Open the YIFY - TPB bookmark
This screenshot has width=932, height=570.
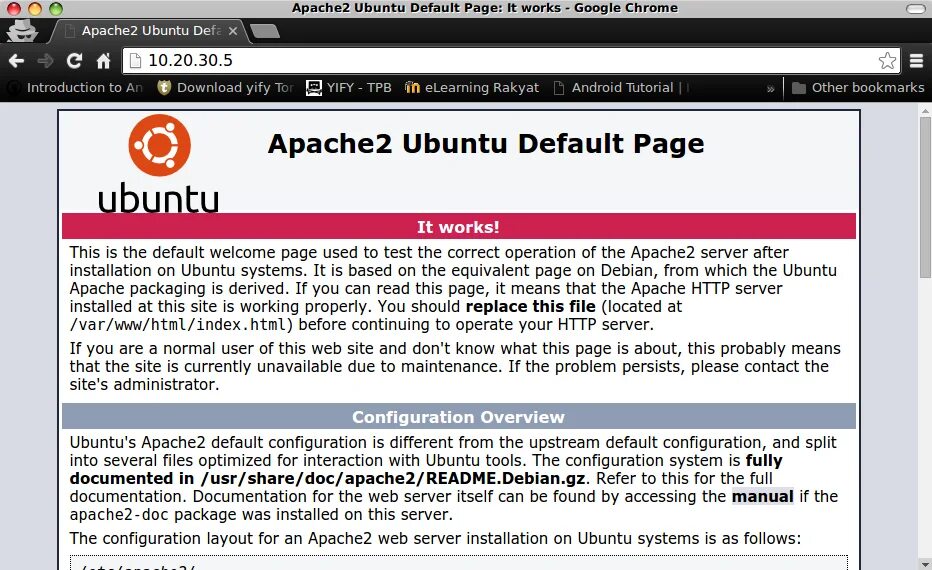[x=348, y=88]
